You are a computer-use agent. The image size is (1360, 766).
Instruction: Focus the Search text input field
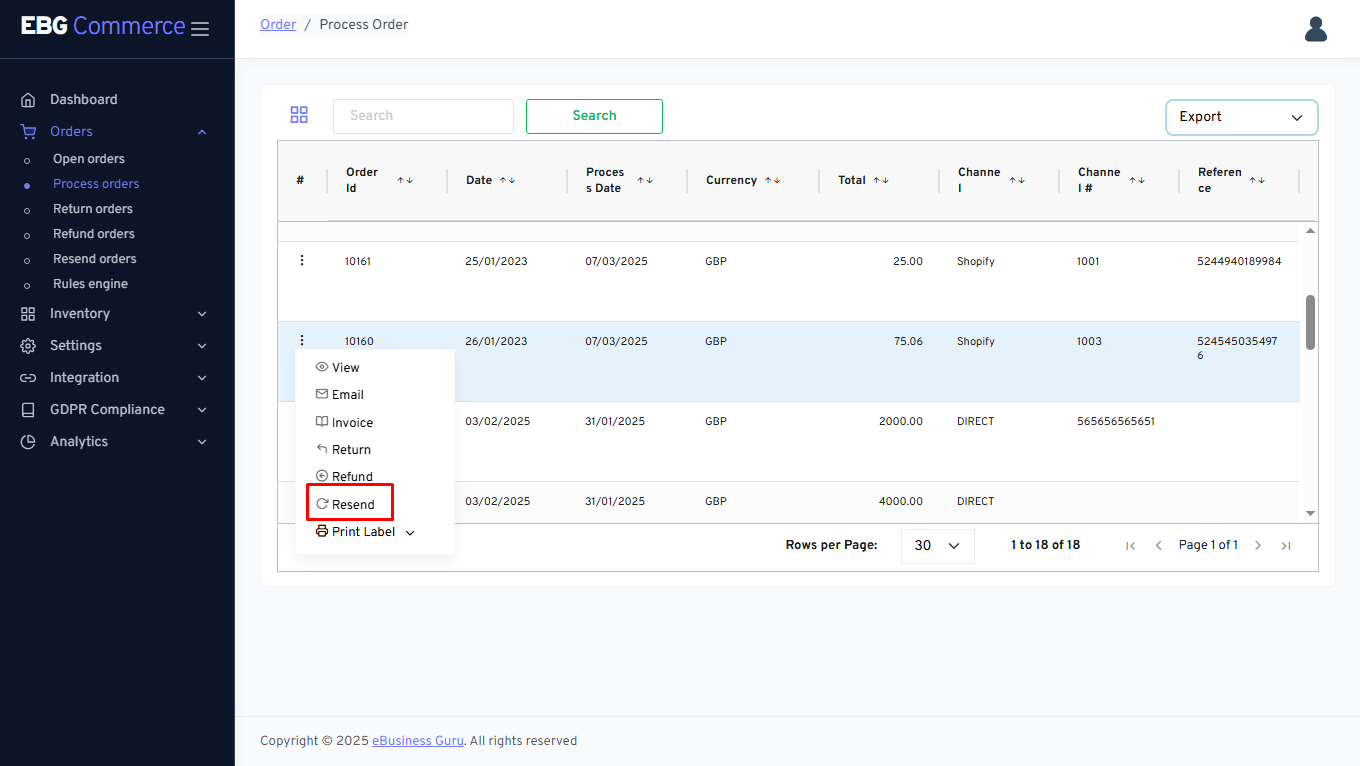pyautogui.click(x=423, y=116)
